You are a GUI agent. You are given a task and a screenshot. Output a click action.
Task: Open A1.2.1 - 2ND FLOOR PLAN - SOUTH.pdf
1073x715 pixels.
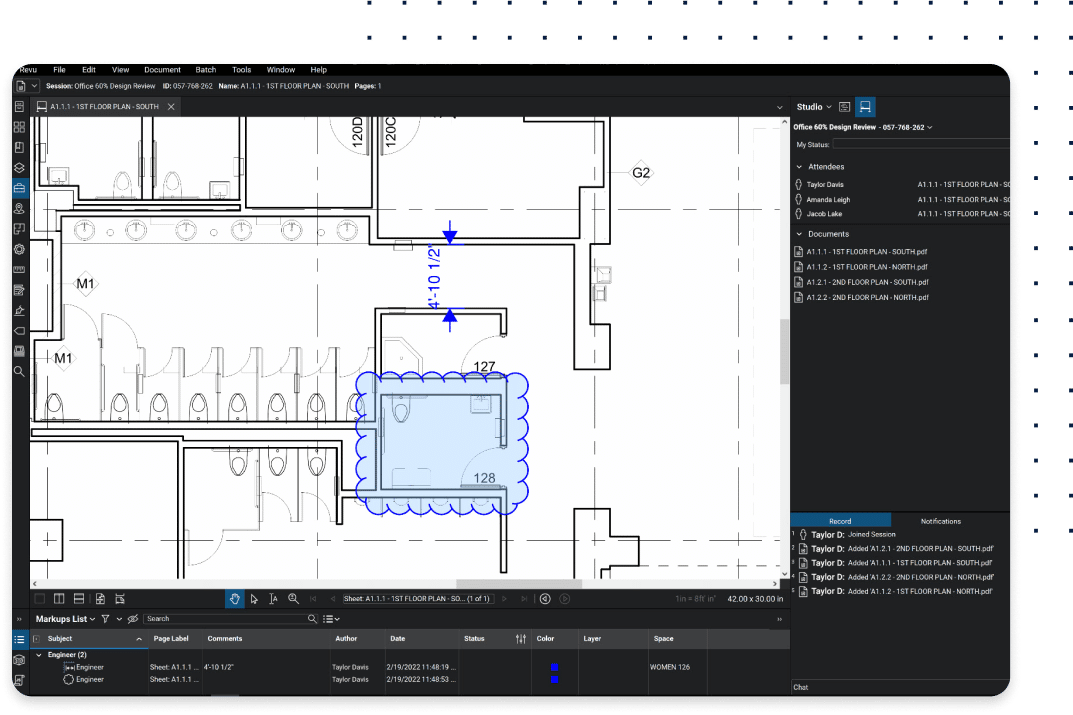(867, 282)
